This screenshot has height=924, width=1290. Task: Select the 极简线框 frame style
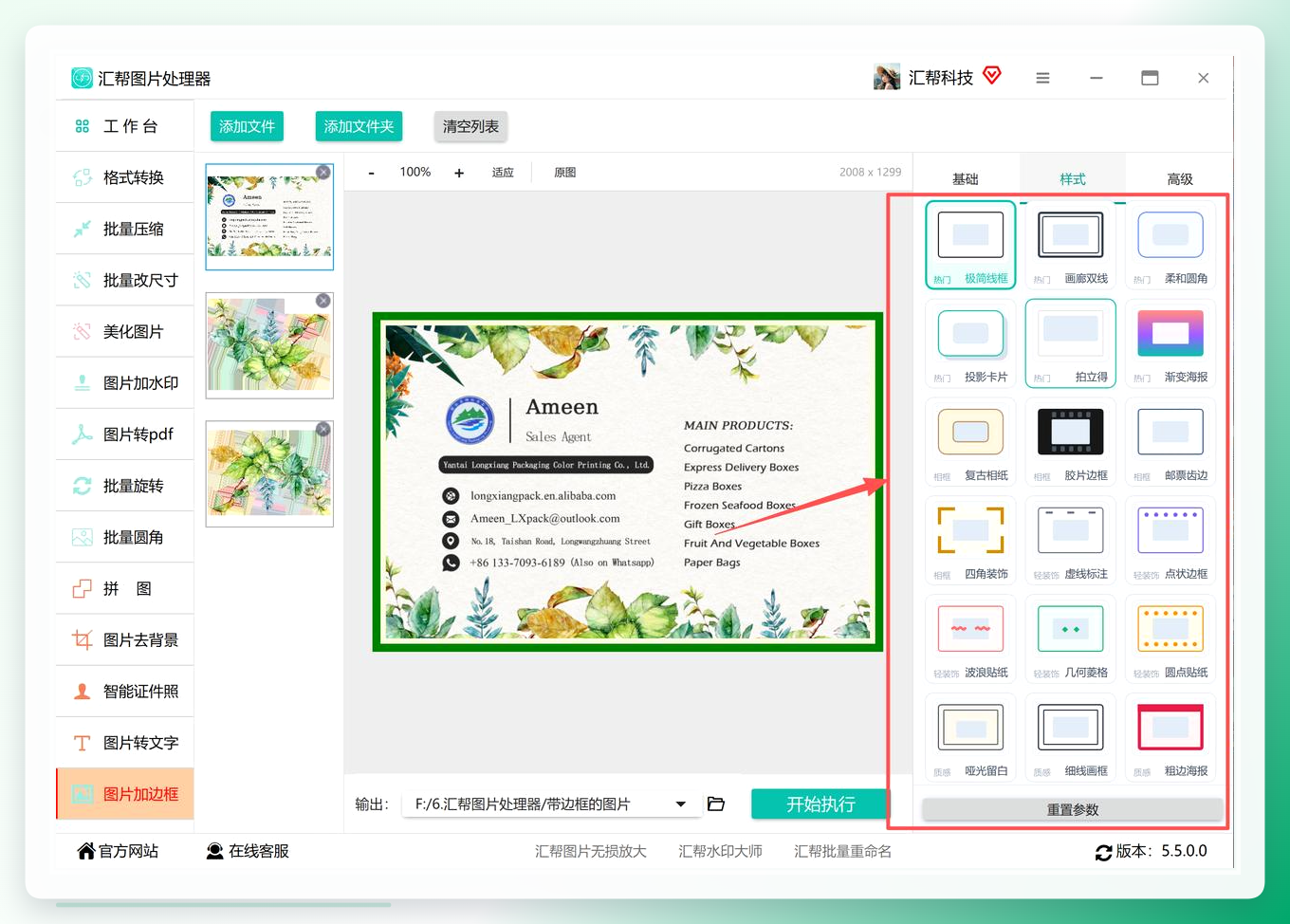[970, 244]
